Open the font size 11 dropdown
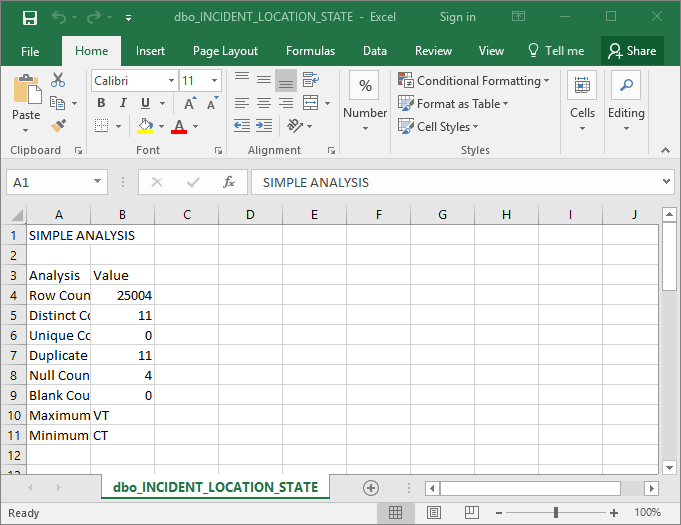This screenshot has width=681, height=525. click(214, 81)
